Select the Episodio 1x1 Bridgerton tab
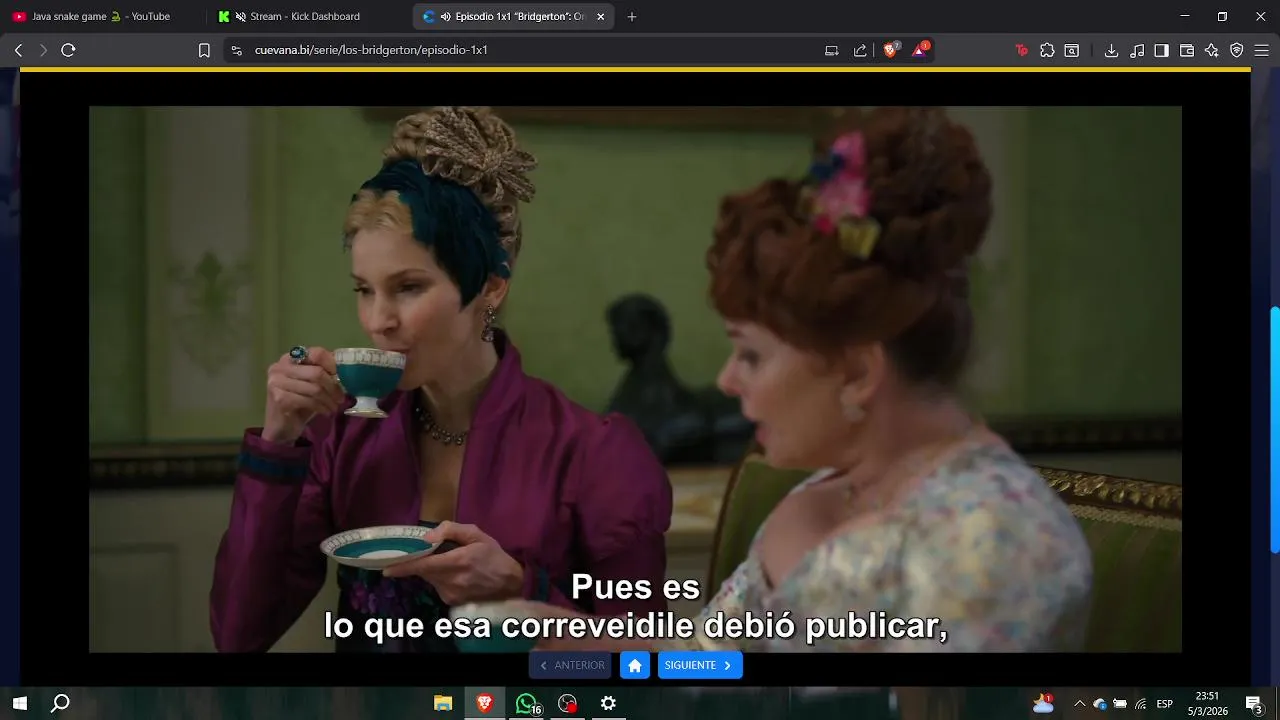Viewport: 1280px width, 720px height. click(515, 17)
